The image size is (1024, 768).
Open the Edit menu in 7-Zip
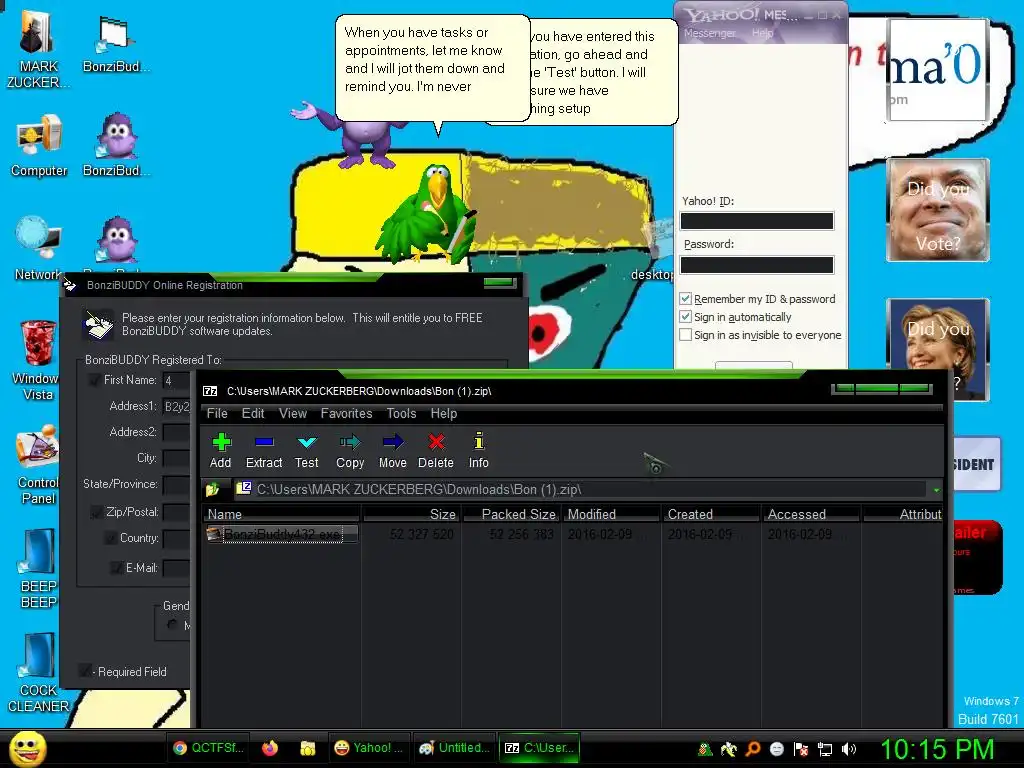click(x=253, y=413)
